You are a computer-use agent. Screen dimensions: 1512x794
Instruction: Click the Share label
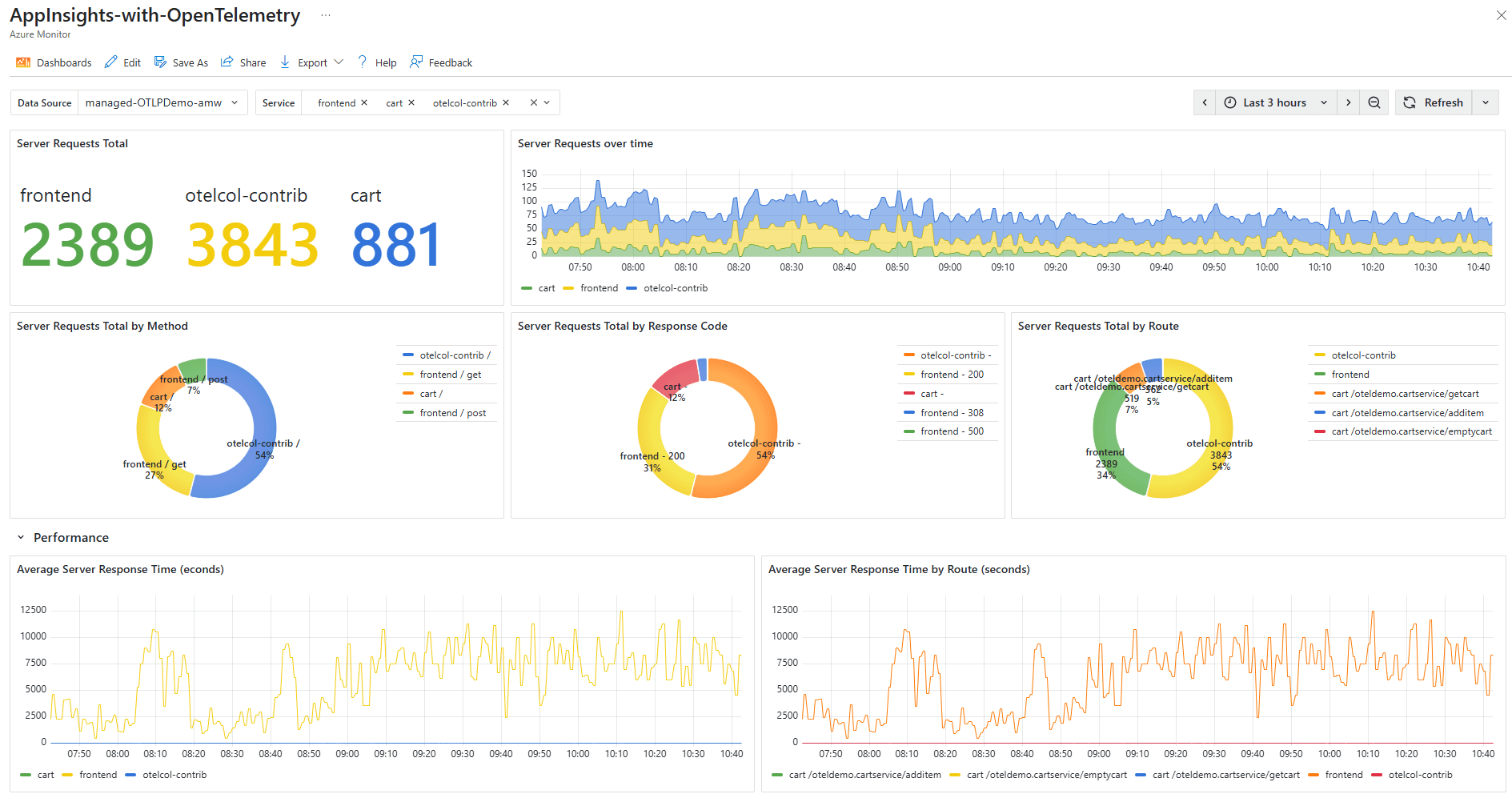(x=253, y=62)
